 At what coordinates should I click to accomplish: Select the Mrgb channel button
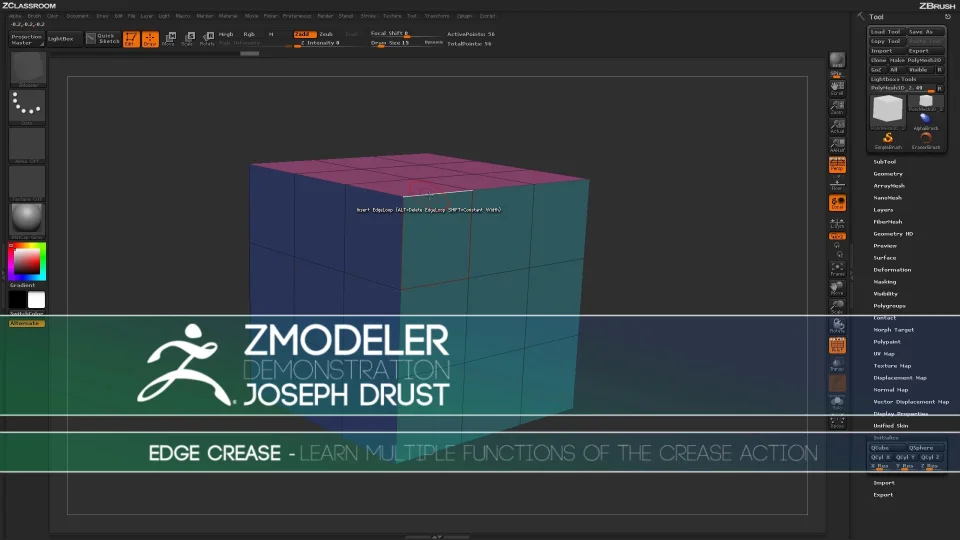pyautogui.click(x=226, y=34)
